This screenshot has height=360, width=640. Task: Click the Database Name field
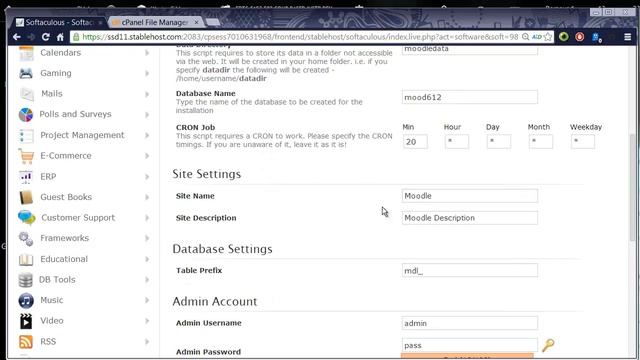(x=469, y=97)
